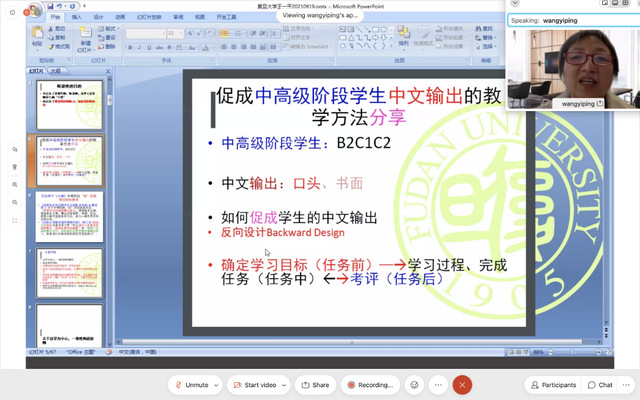
Task: Click the Office button in PowerPoint
Action: (x=34, y=10)
